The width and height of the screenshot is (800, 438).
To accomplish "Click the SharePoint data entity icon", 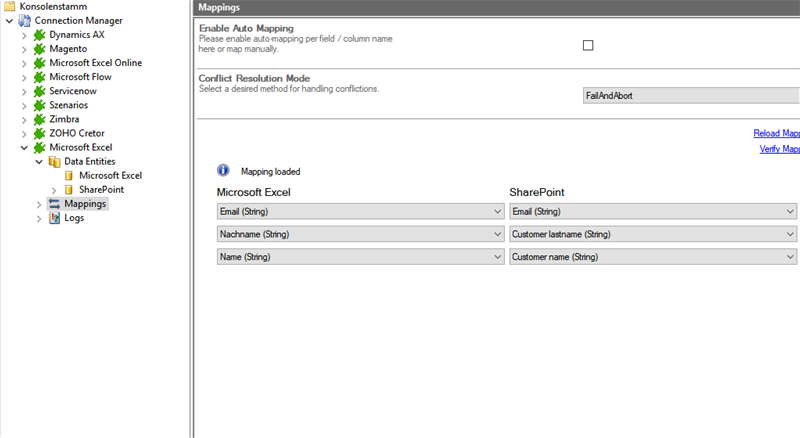I will [x=69, y=189].
